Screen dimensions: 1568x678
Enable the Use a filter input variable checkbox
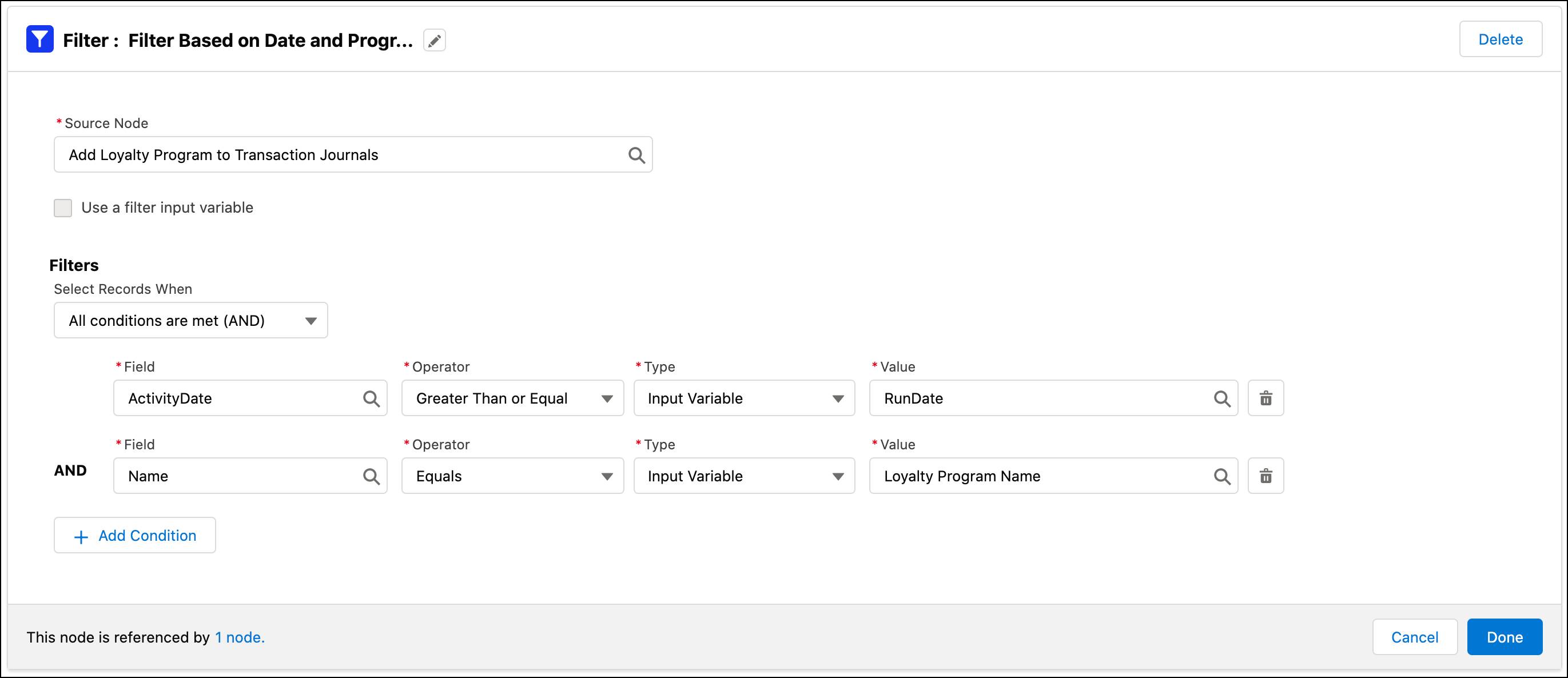point(63,208)
